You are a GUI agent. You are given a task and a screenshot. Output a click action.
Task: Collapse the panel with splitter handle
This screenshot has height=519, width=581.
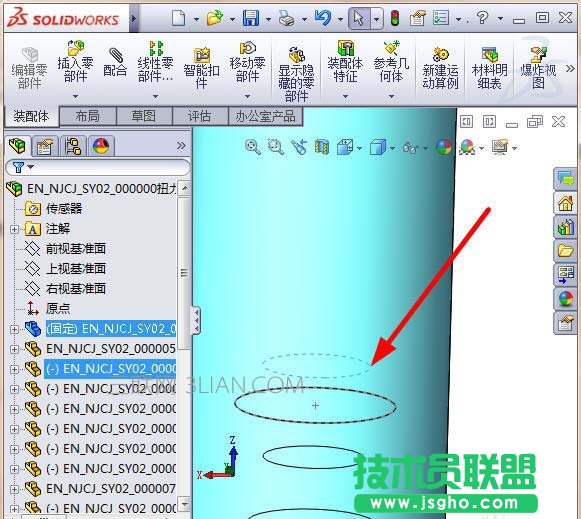pos(196,321)
